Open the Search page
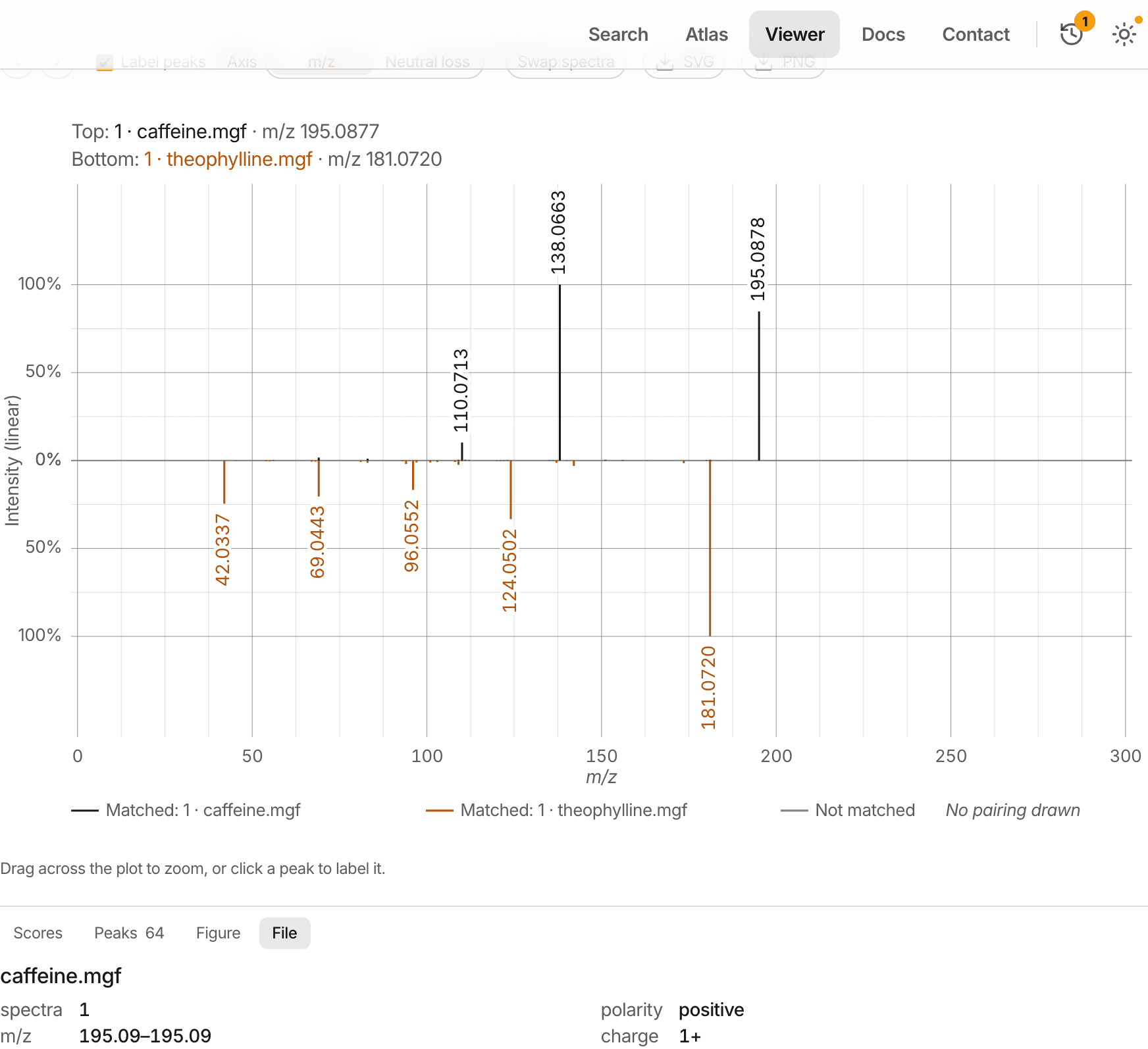1148x1049 pixels. coord(618,34)
